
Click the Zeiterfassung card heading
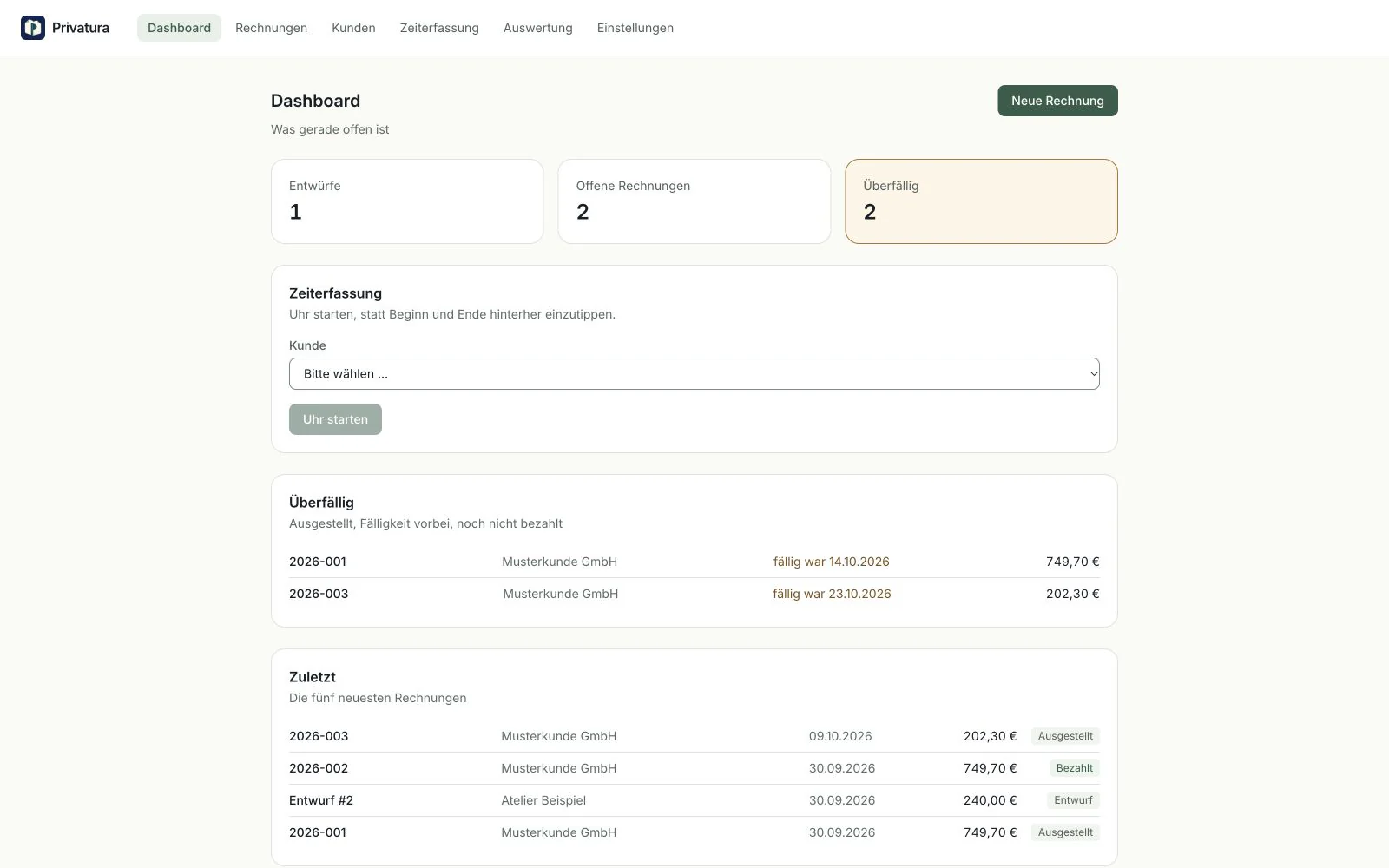coord(335,293)
